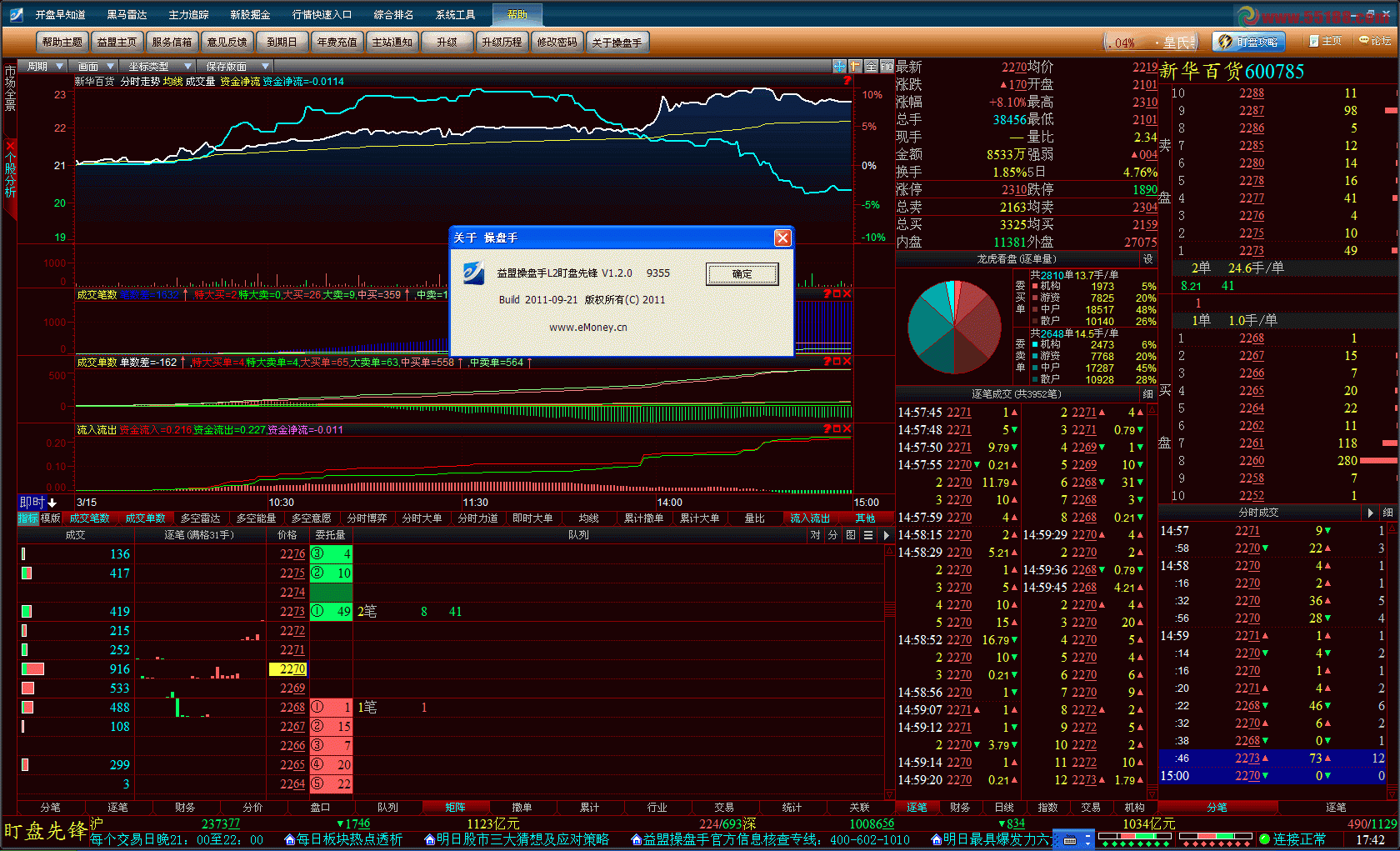The height and width of the screenshot is (851, 1400).
Task: Click the 确定 button in the about dialog
Action: (742, 274)
